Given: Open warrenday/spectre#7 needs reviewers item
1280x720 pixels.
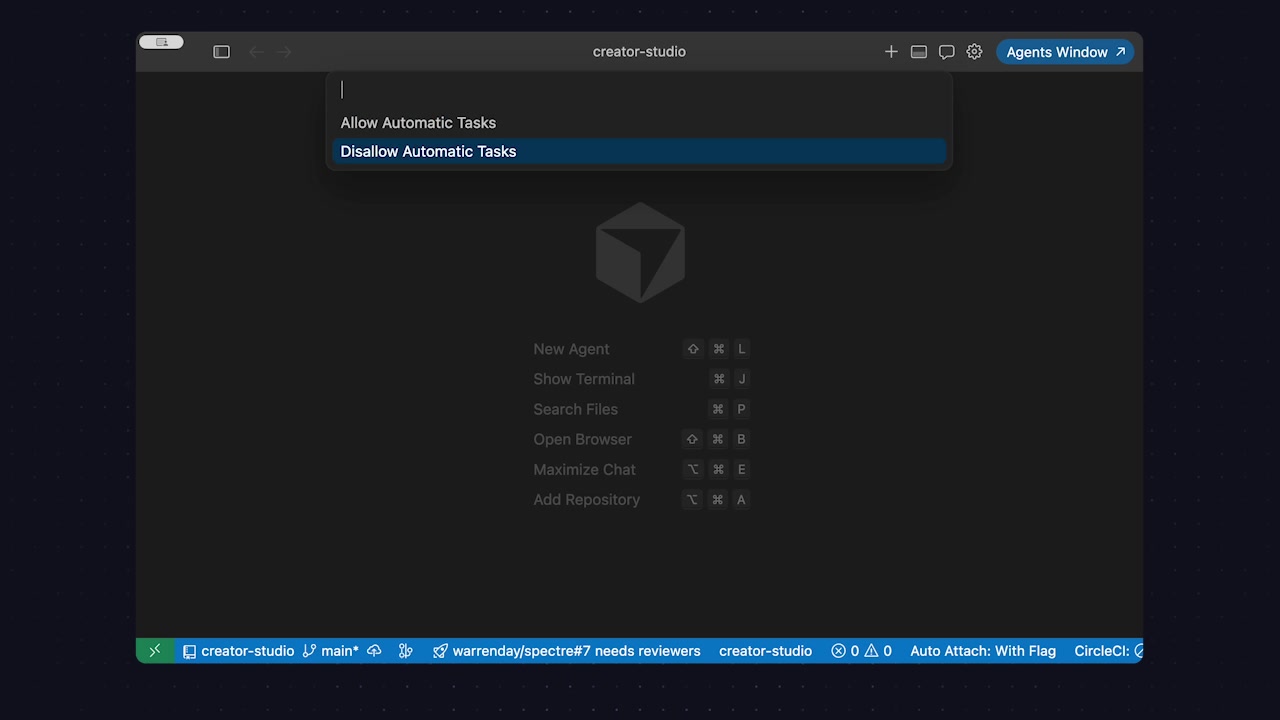Looking at the screenshot, I should 567,651.
